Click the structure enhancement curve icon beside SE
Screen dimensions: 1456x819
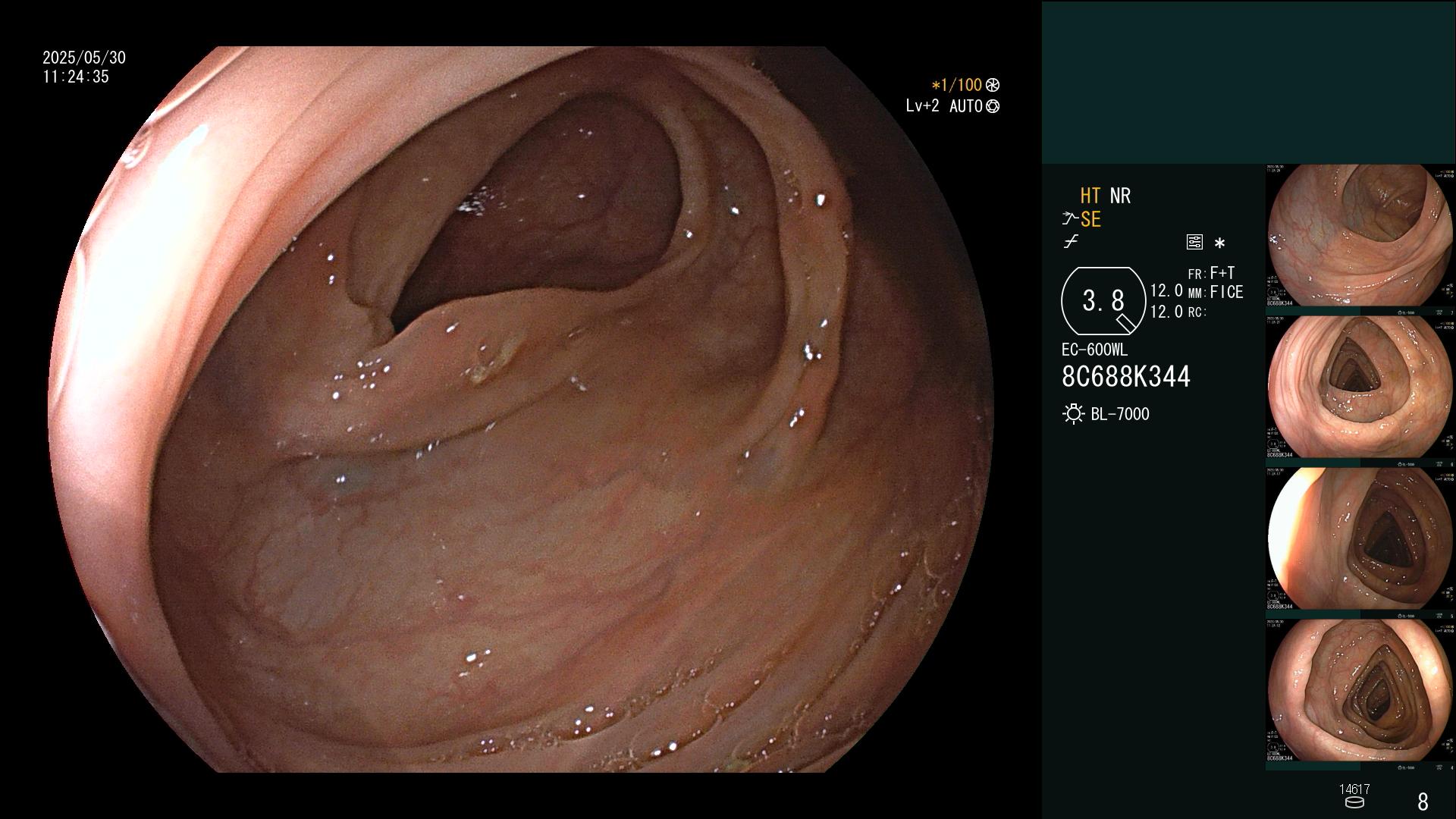coord(1070,219)
